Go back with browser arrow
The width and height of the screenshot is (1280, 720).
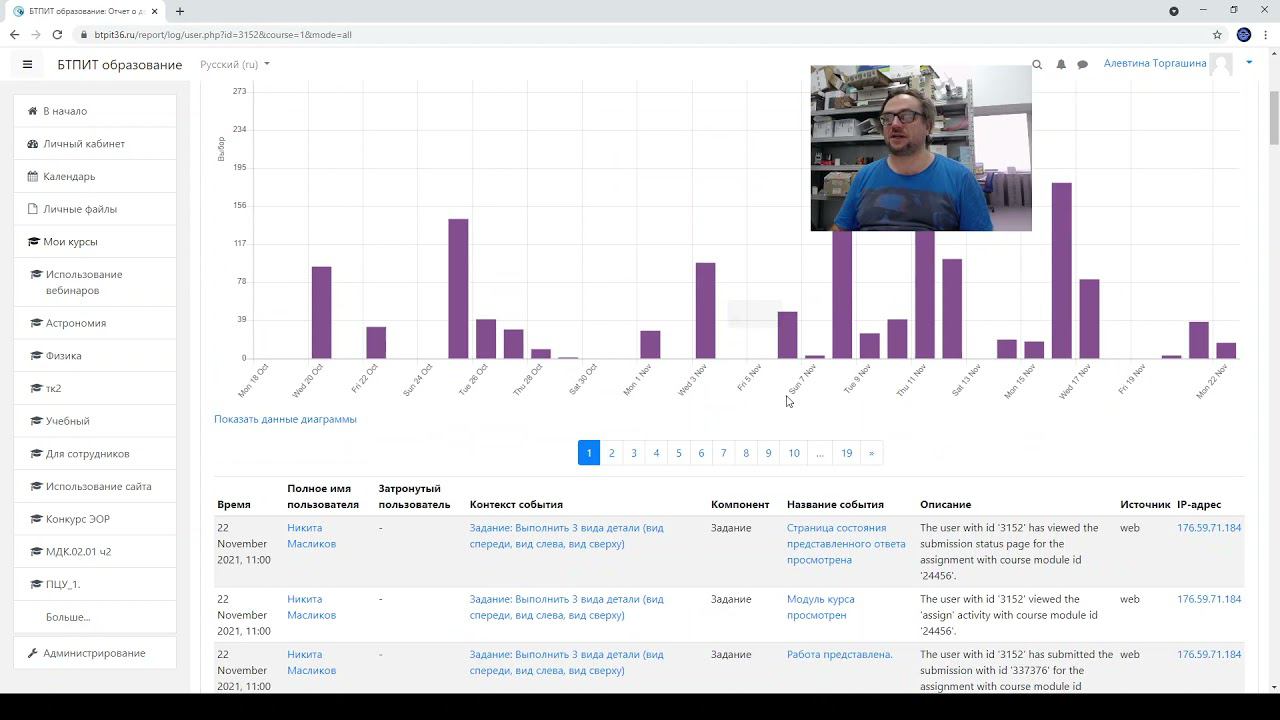tap(14, 34)
